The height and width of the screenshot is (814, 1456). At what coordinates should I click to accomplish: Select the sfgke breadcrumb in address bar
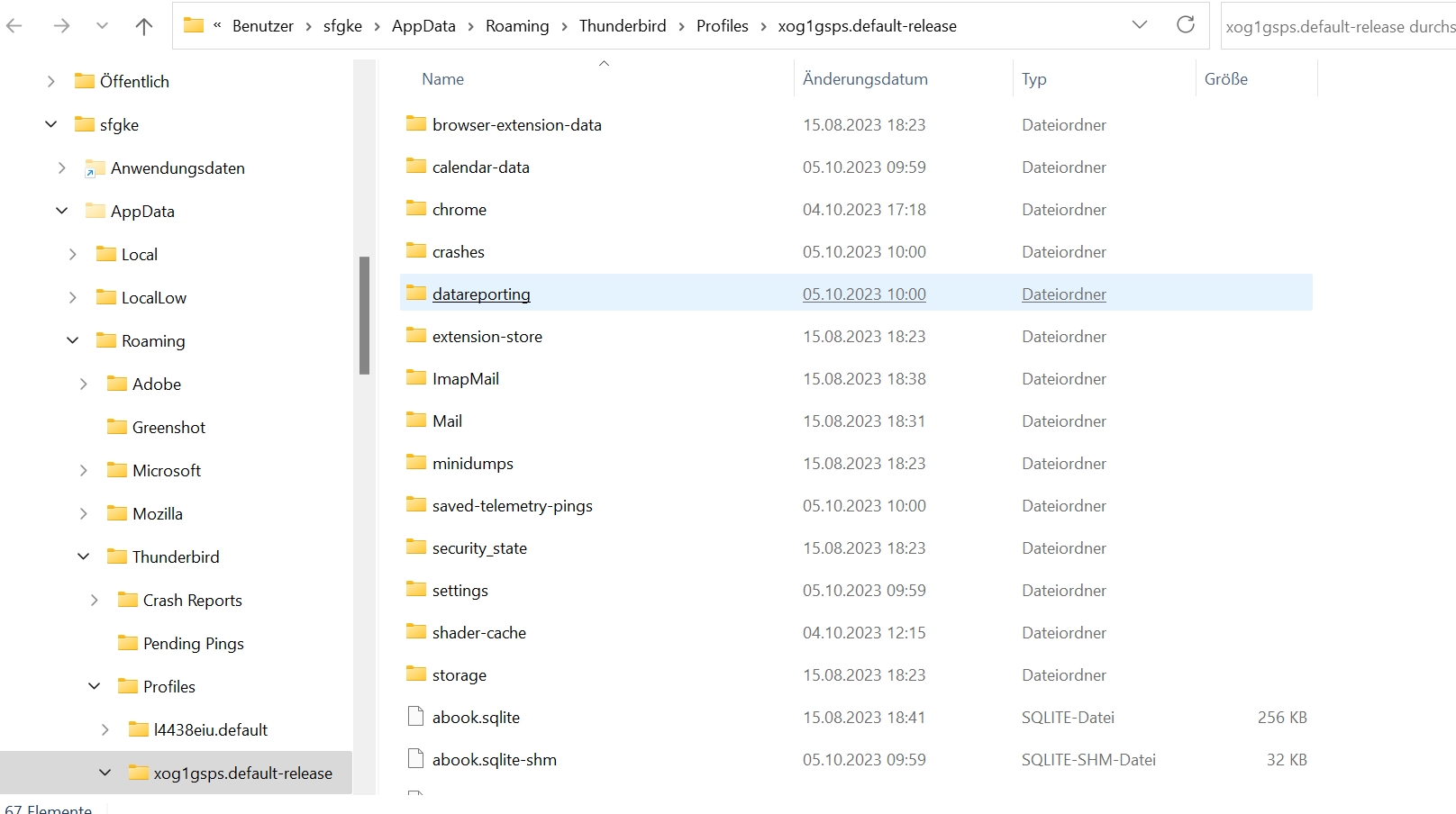[x=342, y=26]
